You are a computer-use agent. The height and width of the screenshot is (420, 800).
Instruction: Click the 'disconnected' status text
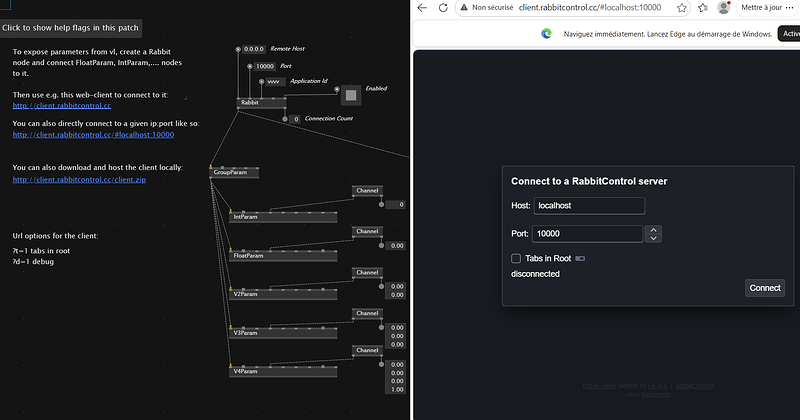[x=535, y=274]
